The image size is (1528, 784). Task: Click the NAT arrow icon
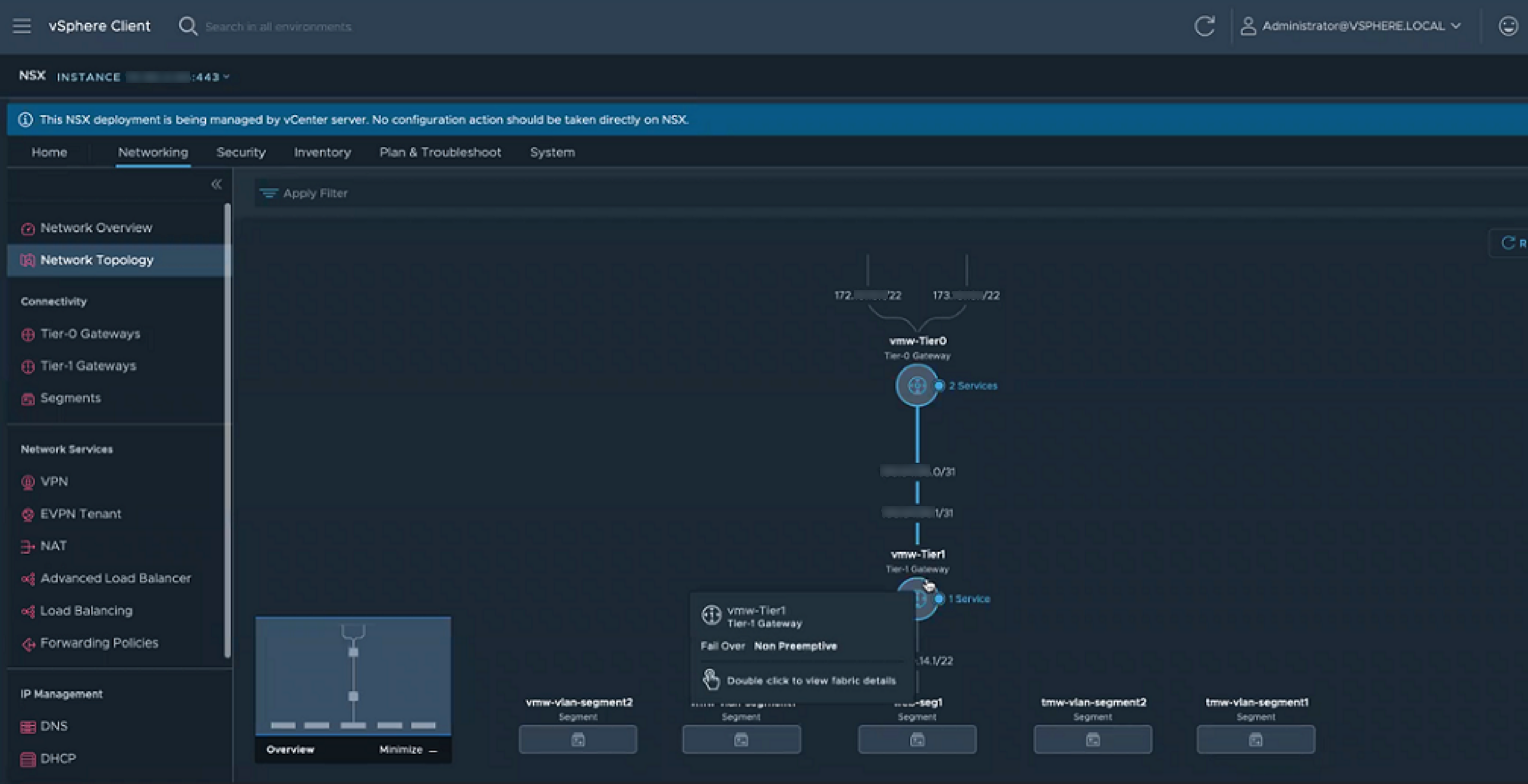28,547
